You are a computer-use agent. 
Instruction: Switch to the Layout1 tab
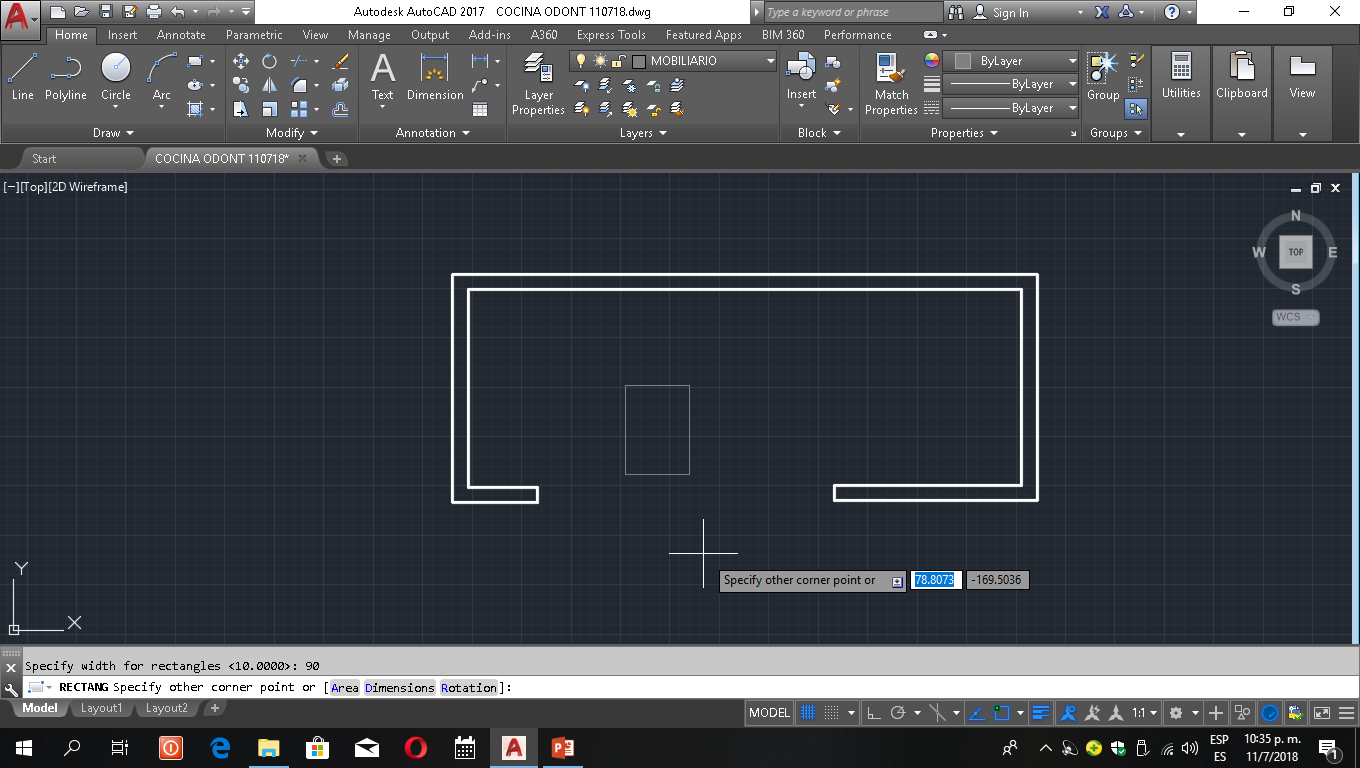101,708
